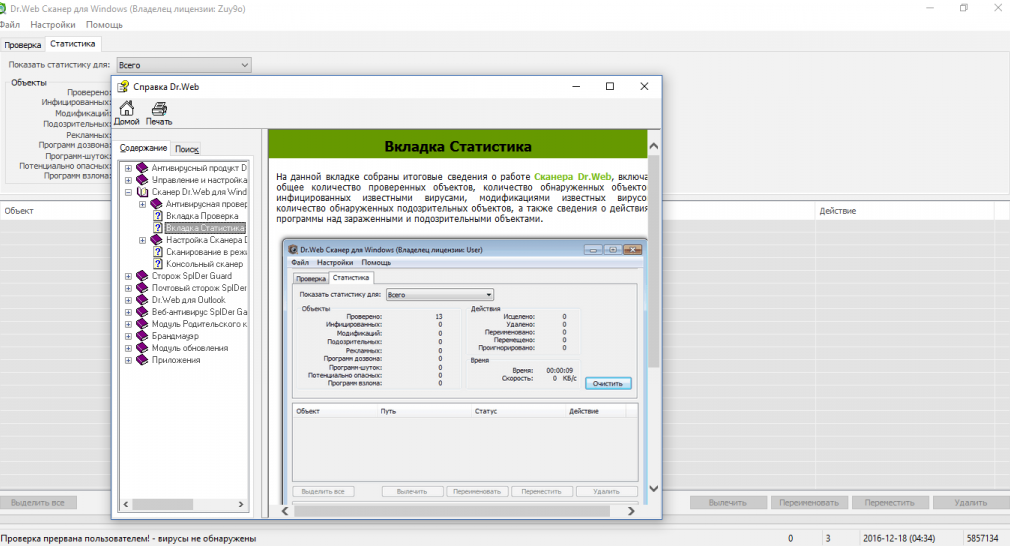
Task: Open the Настройки menu
Action: click(53, 24)
